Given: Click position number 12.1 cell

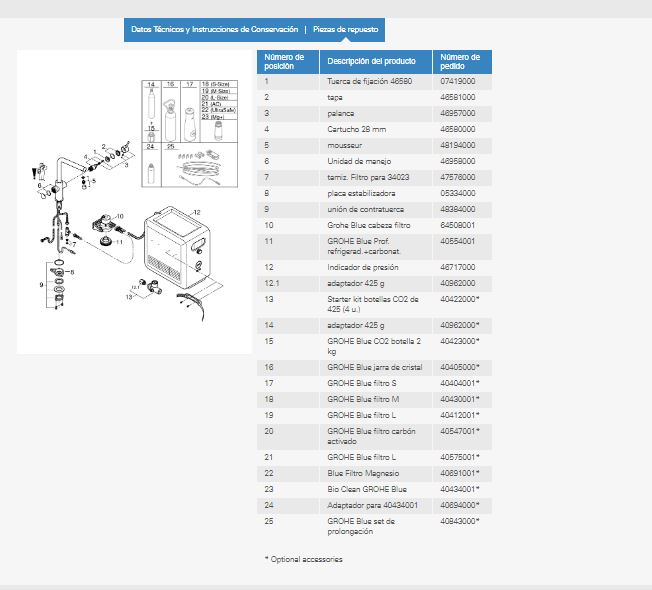Looking at the screenshot, I should (x=288, y=284).
